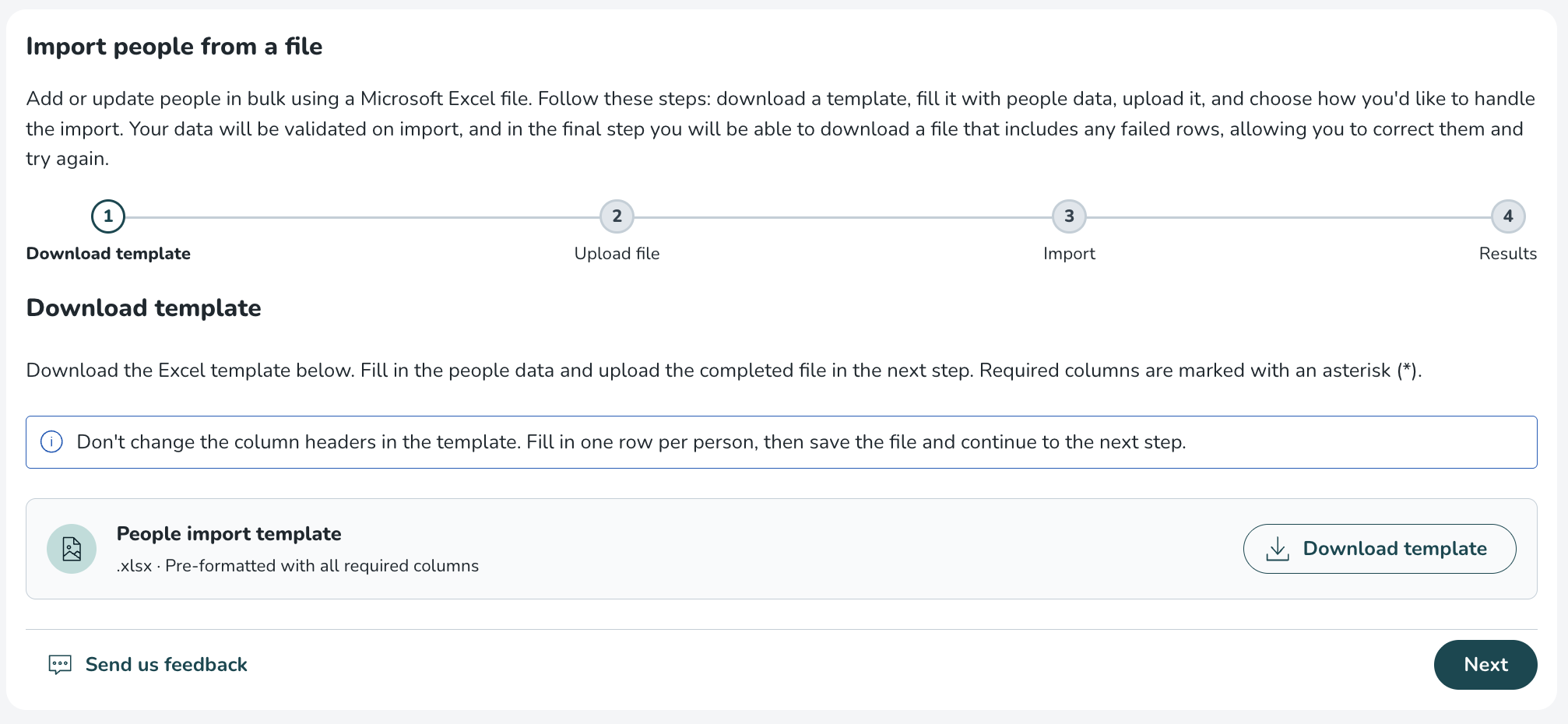Switch to the Import step label
The height and width of the screenshot is (724, 1568).
tap(1069, 254)
